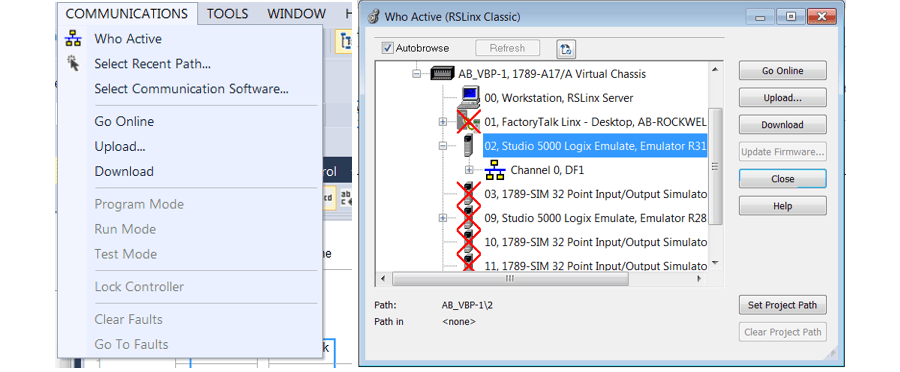This screenshot has height=372, width=900.
Task: Choose Select Communication Software menu entry
Action: click(x=191, y=89)
